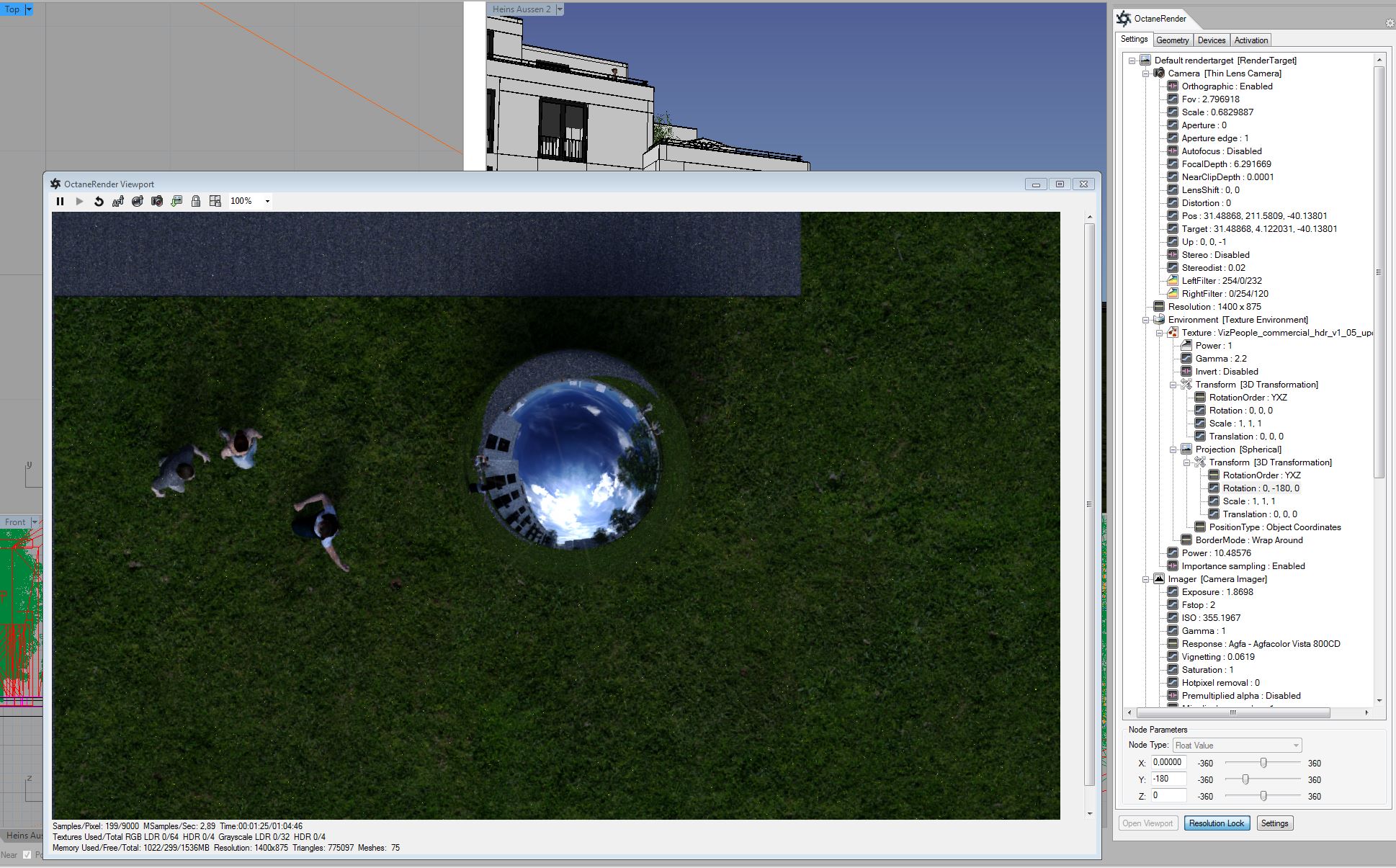Save the render image with green arrow icon
The image size is (1396, 868).
(x=176, y=202)
